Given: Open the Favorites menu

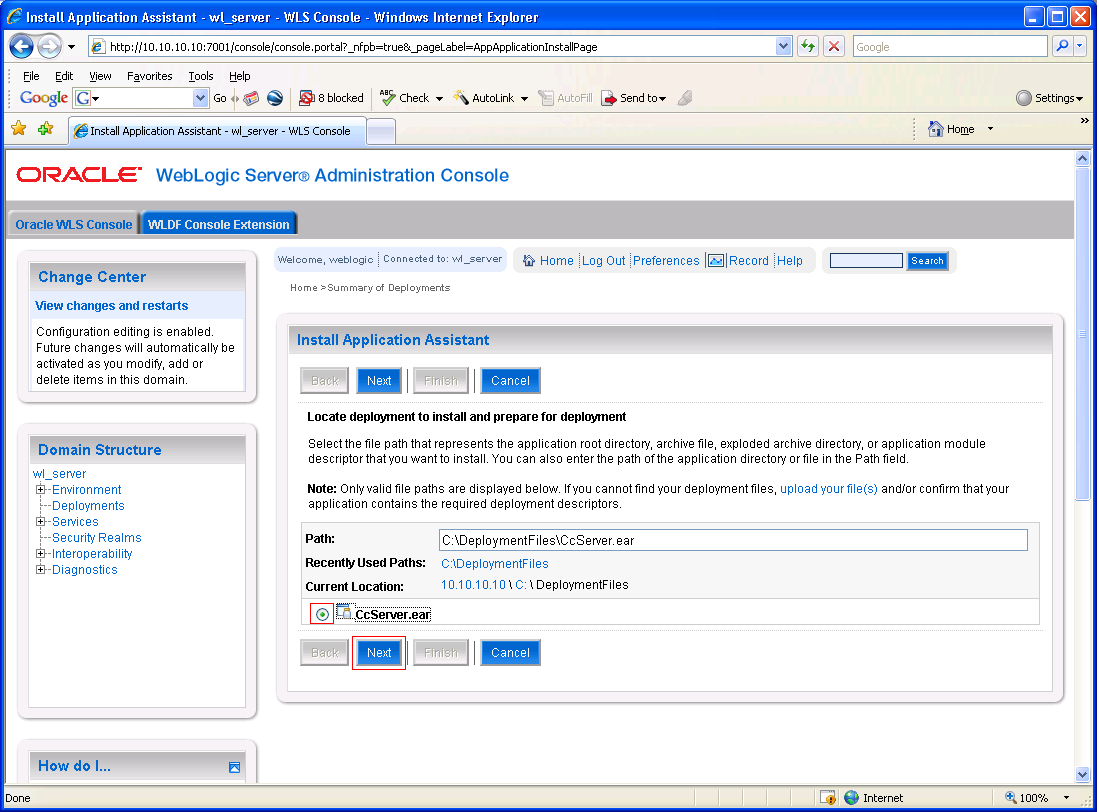Looking at the screenshot, I should (x=149, y=76).
